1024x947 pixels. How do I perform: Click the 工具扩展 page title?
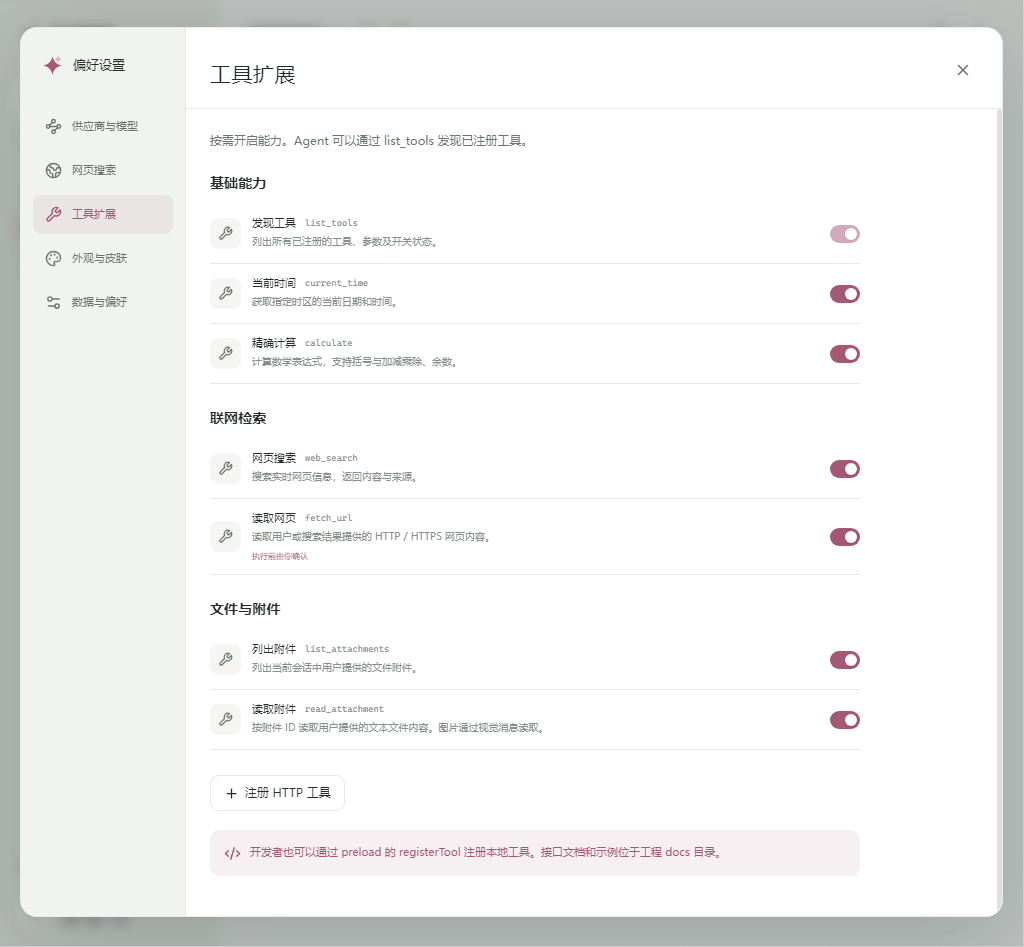pyautogui.click(x=253, y=74)
